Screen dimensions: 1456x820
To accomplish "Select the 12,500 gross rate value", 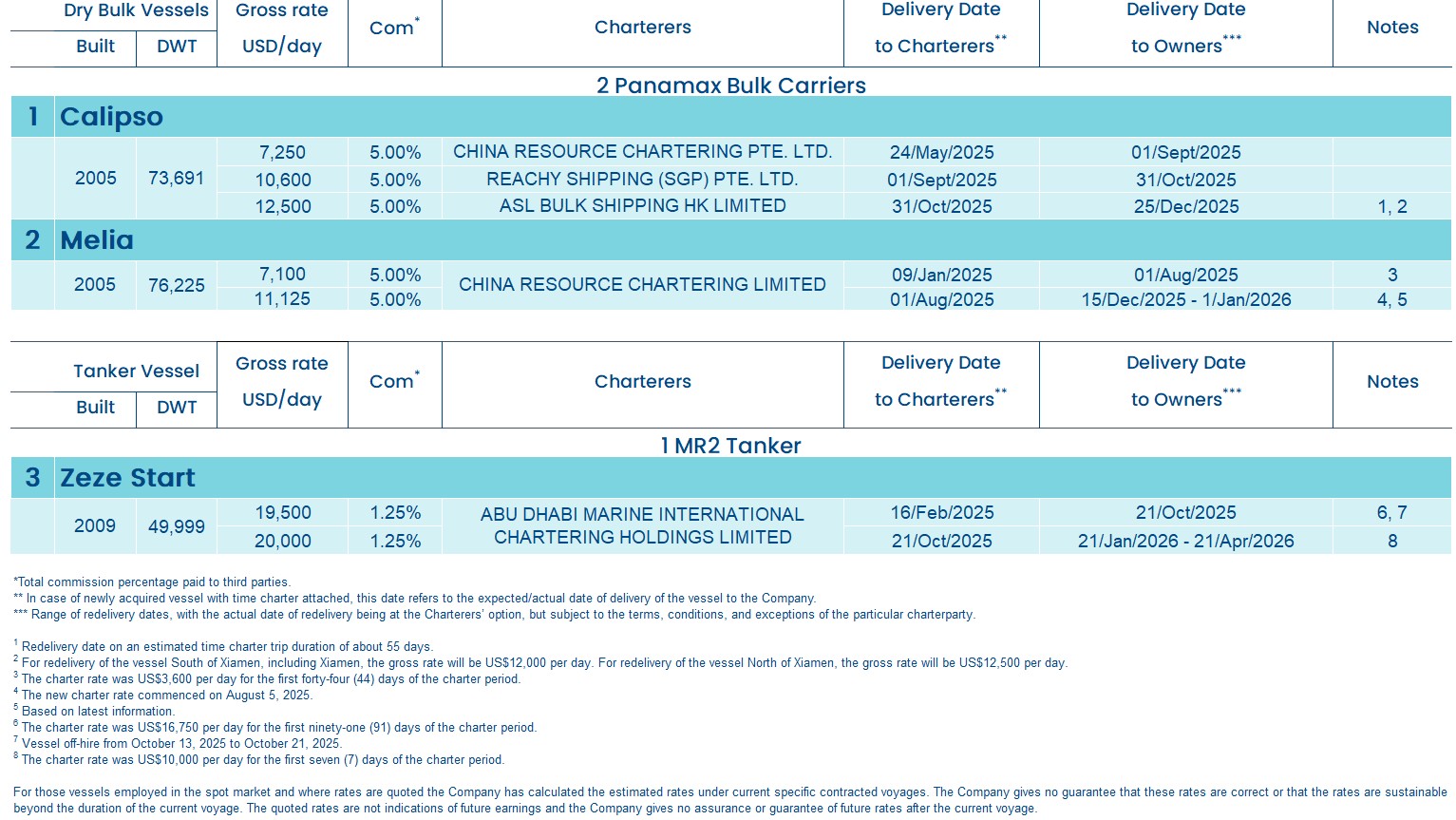I will pyautogui.click(x=282, y=206).
